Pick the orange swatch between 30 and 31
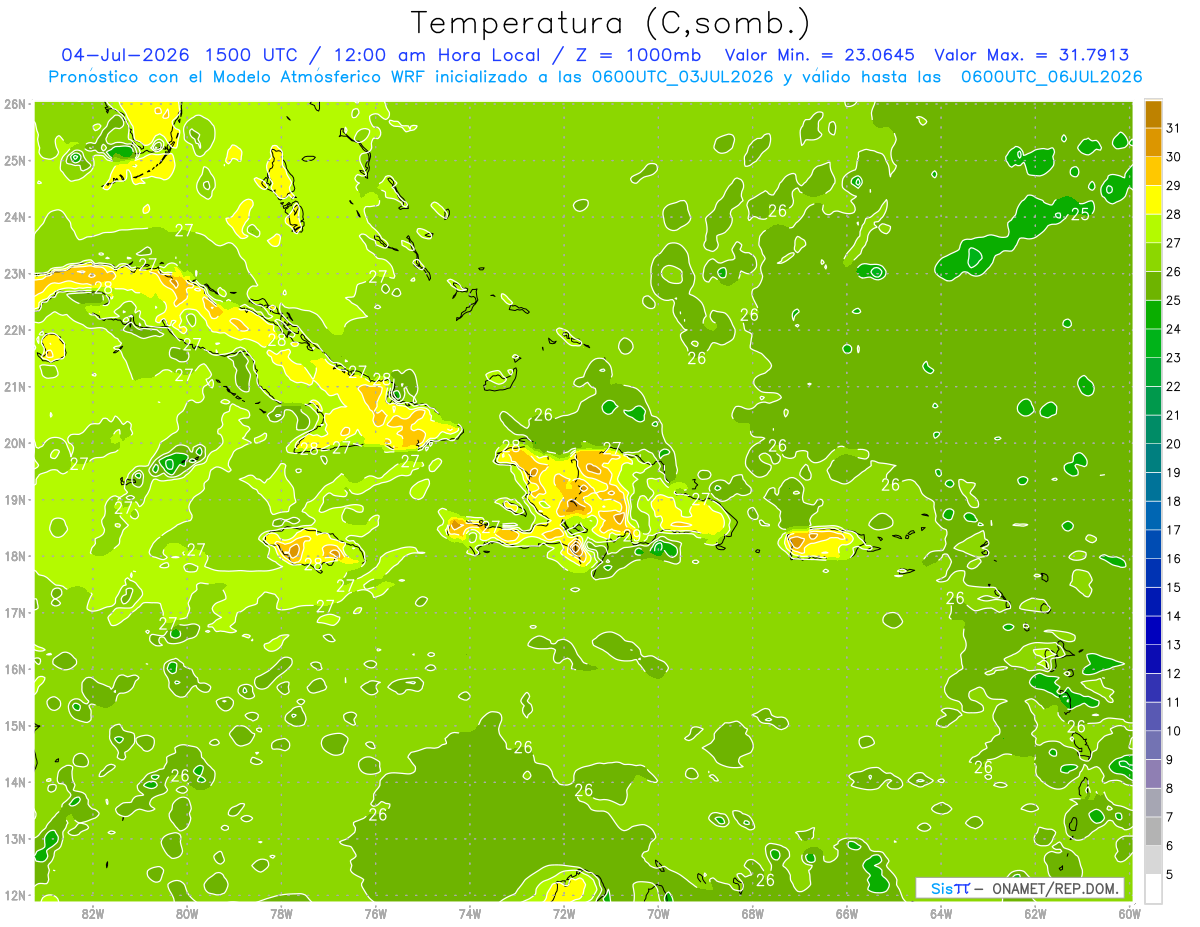The image size is (1200, 927). [x=1153, y=143]
